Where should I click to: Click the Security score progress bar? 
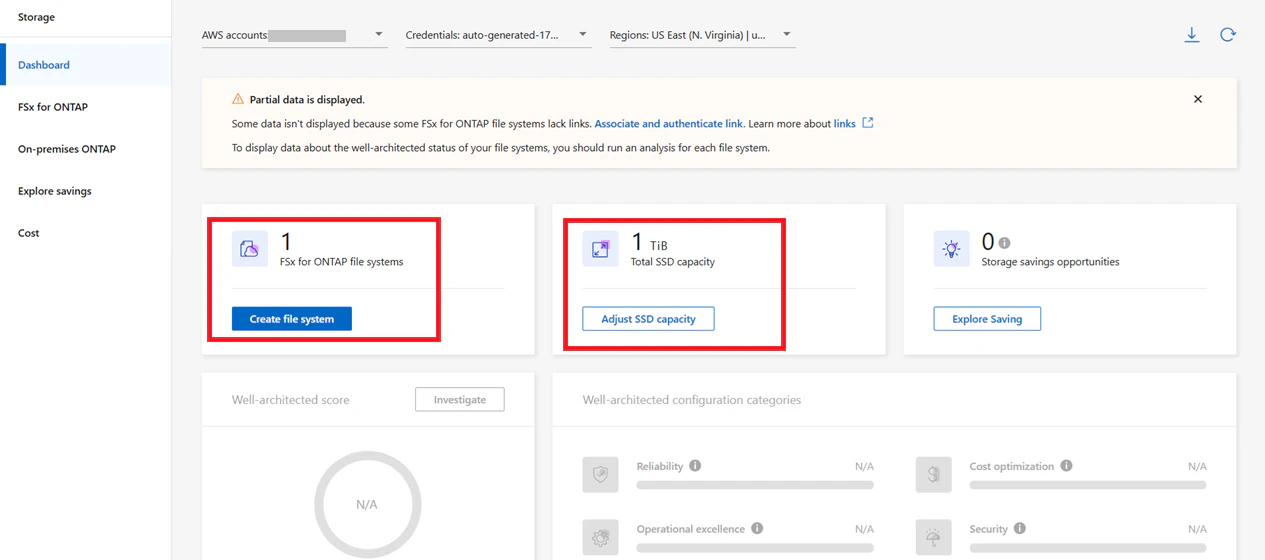click(x=1088, y=547)
